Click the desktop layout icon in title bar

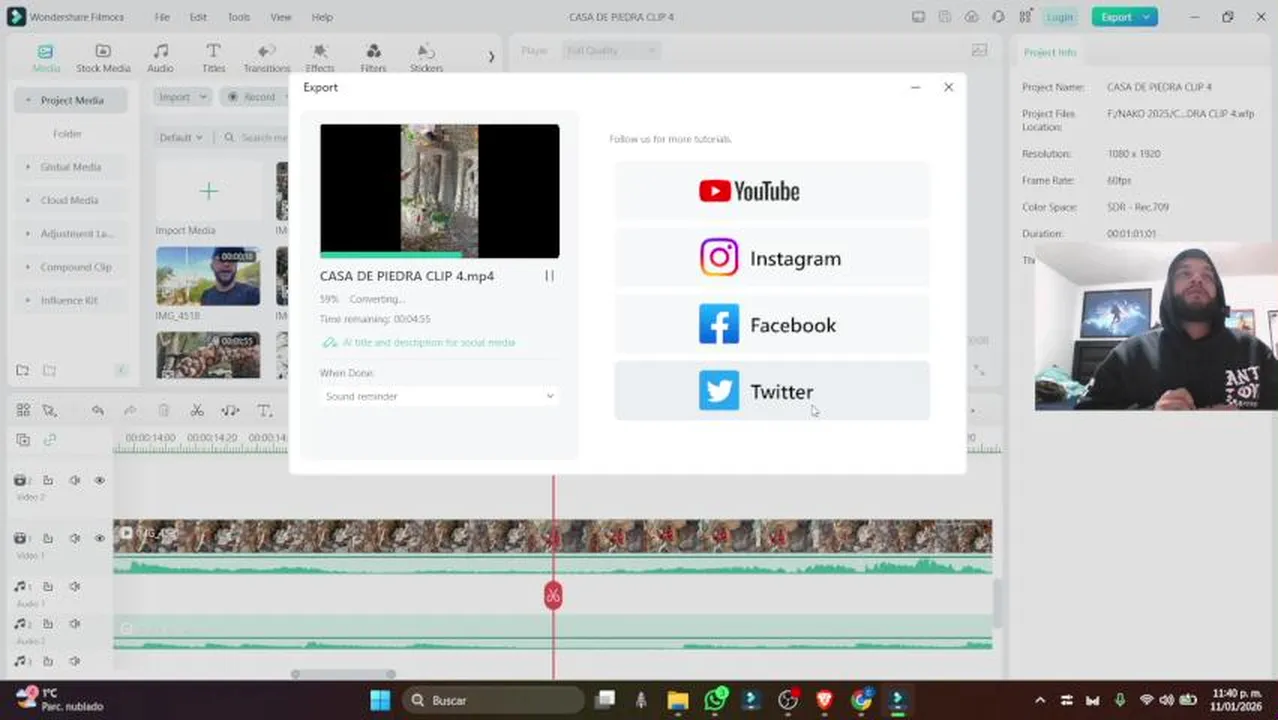tap(918, 17)
